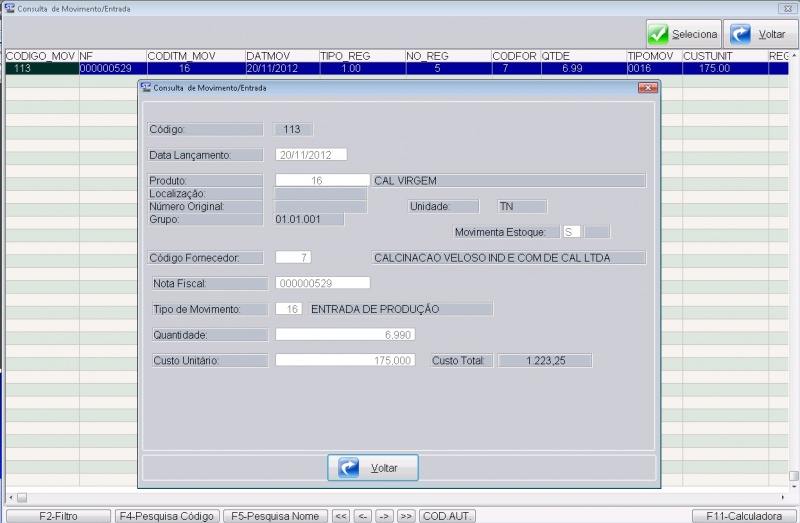Click the Custo Unitário input field
Image resolution: width=800 pixels, height=523 pixels.
click(x=345, y=360)
